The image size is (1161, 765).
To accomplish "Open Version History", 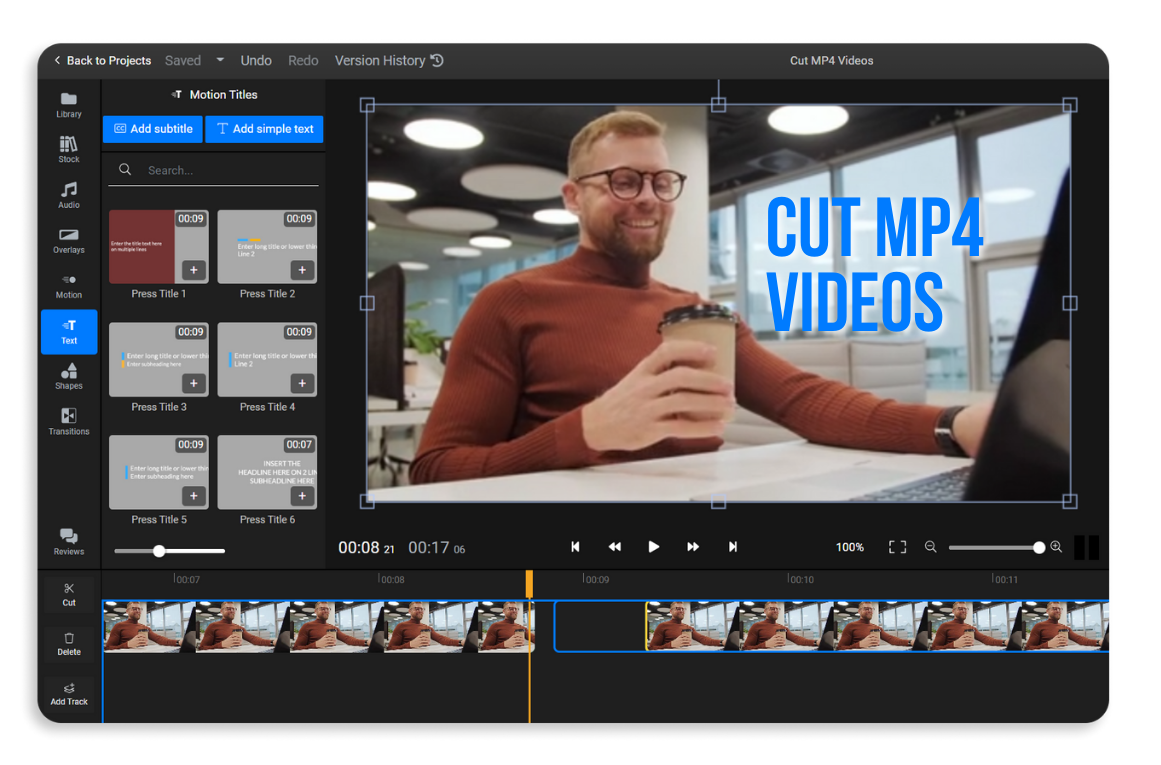I will (388, 60).
